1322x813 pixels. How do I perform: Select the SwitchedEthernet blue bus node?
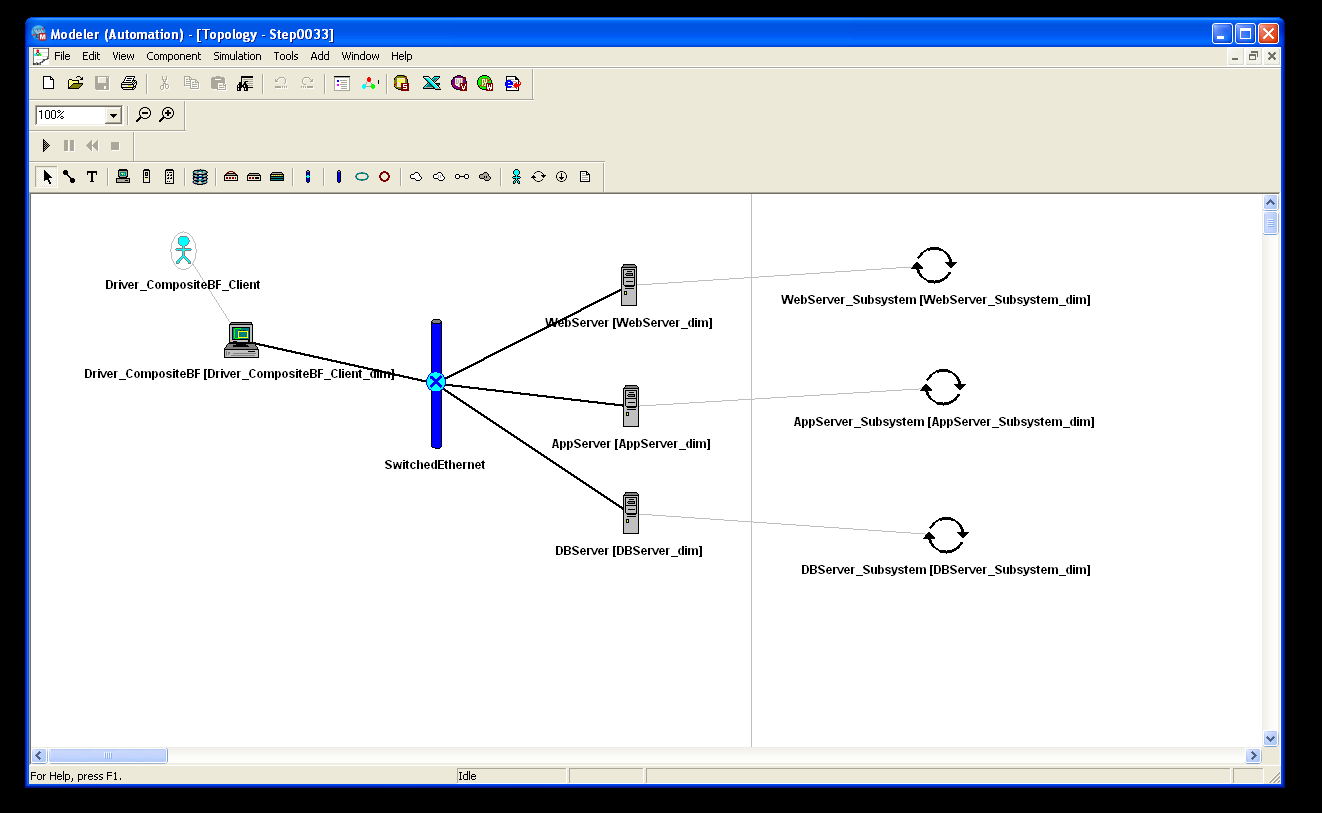[x=436, y=383]
